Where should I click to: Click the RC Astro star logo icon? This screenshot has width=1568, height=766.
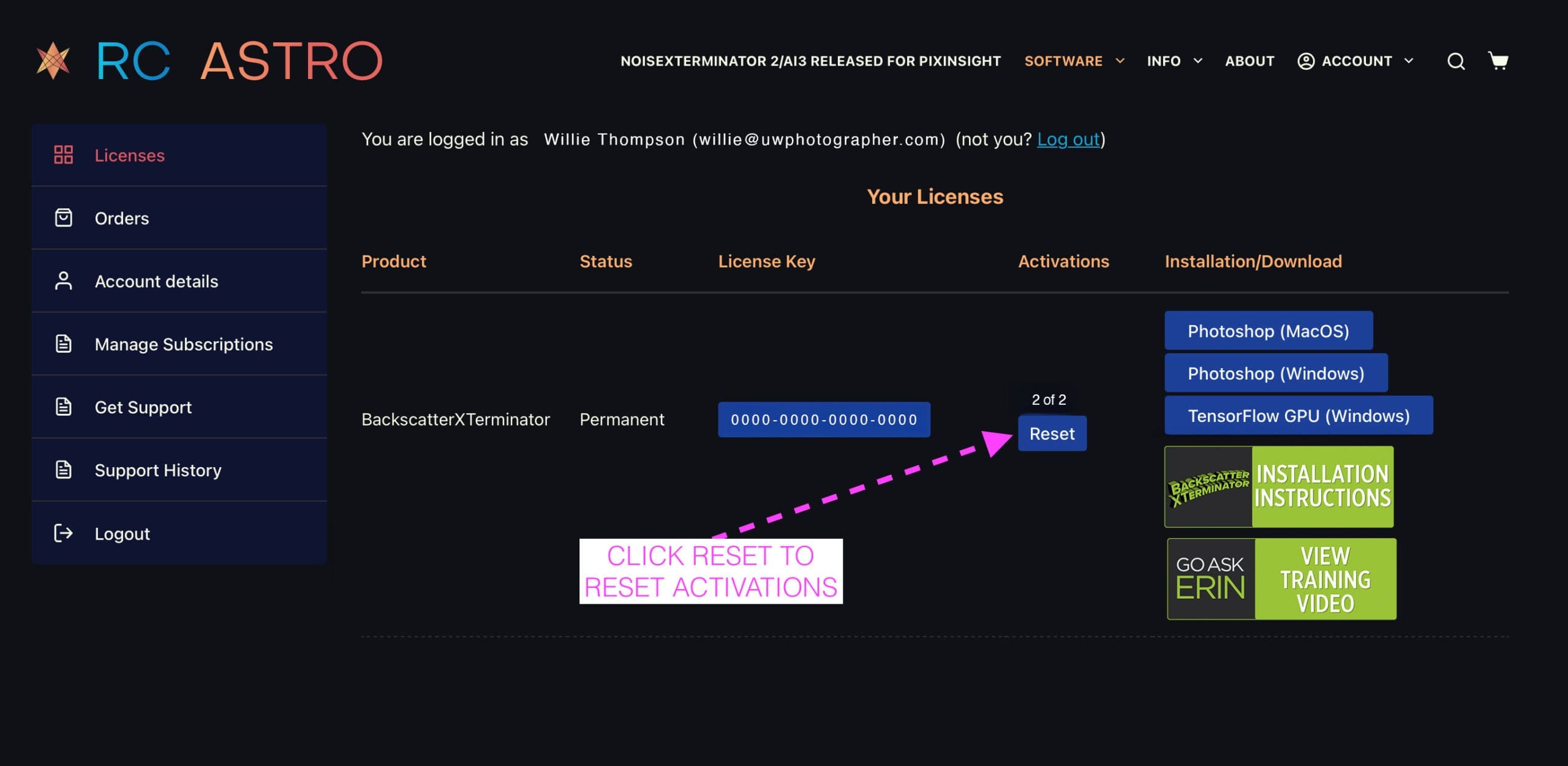(x=53, y=61)
